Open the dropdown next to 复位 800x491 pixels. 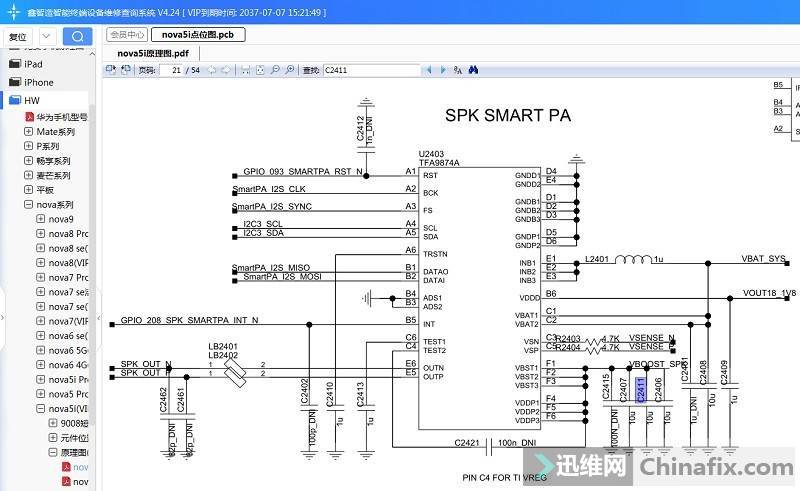47,37
